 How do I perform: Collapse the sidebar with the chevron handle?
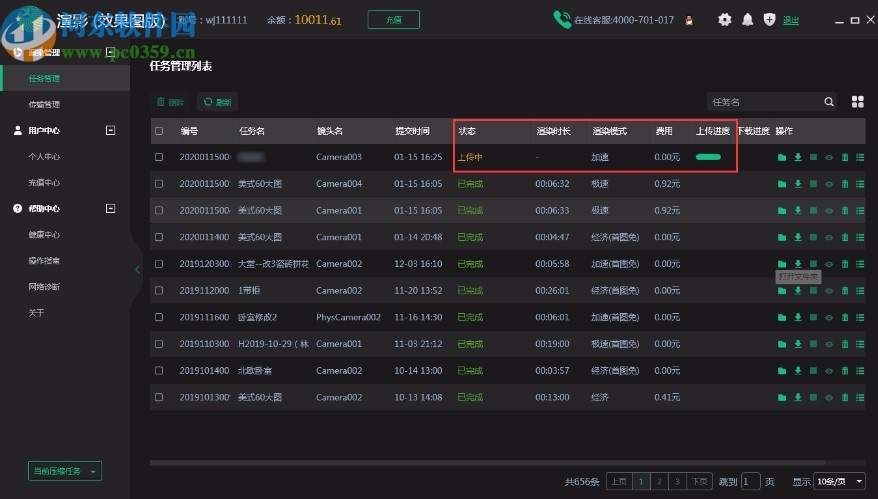pos(137,269)
